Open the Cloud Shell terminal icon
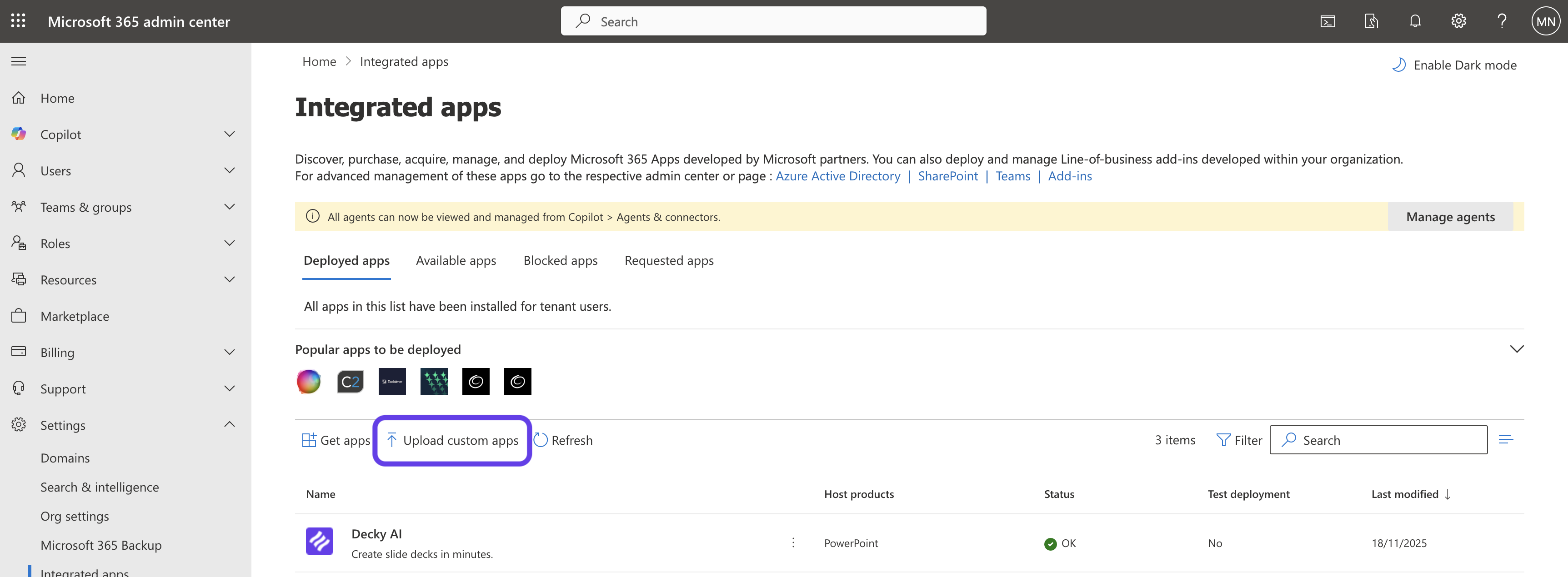Image resolution: width=1568 pixels, height=577 pixels. tap(1328, 21)
